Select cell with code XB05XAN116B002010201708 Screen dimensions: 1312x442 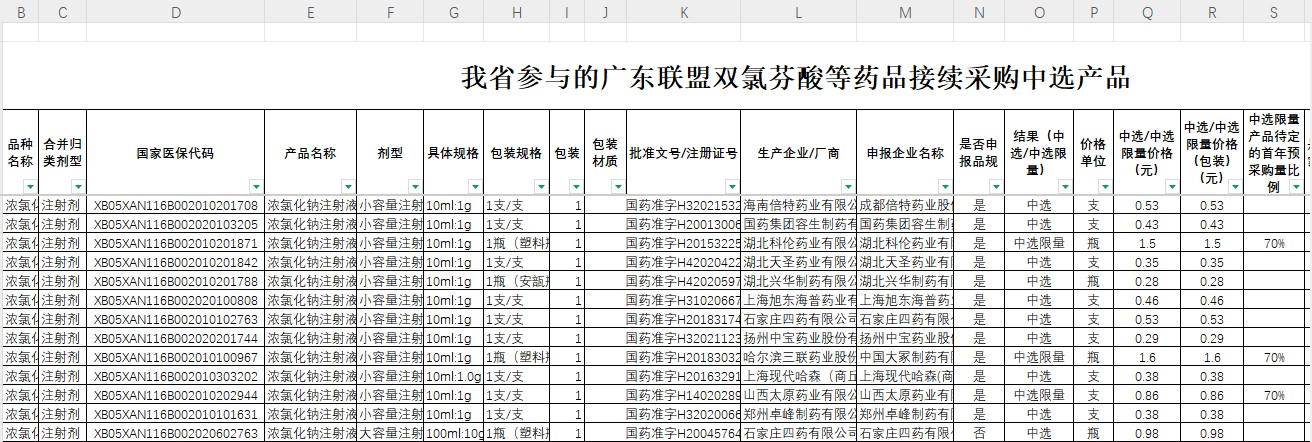[176, 206]
